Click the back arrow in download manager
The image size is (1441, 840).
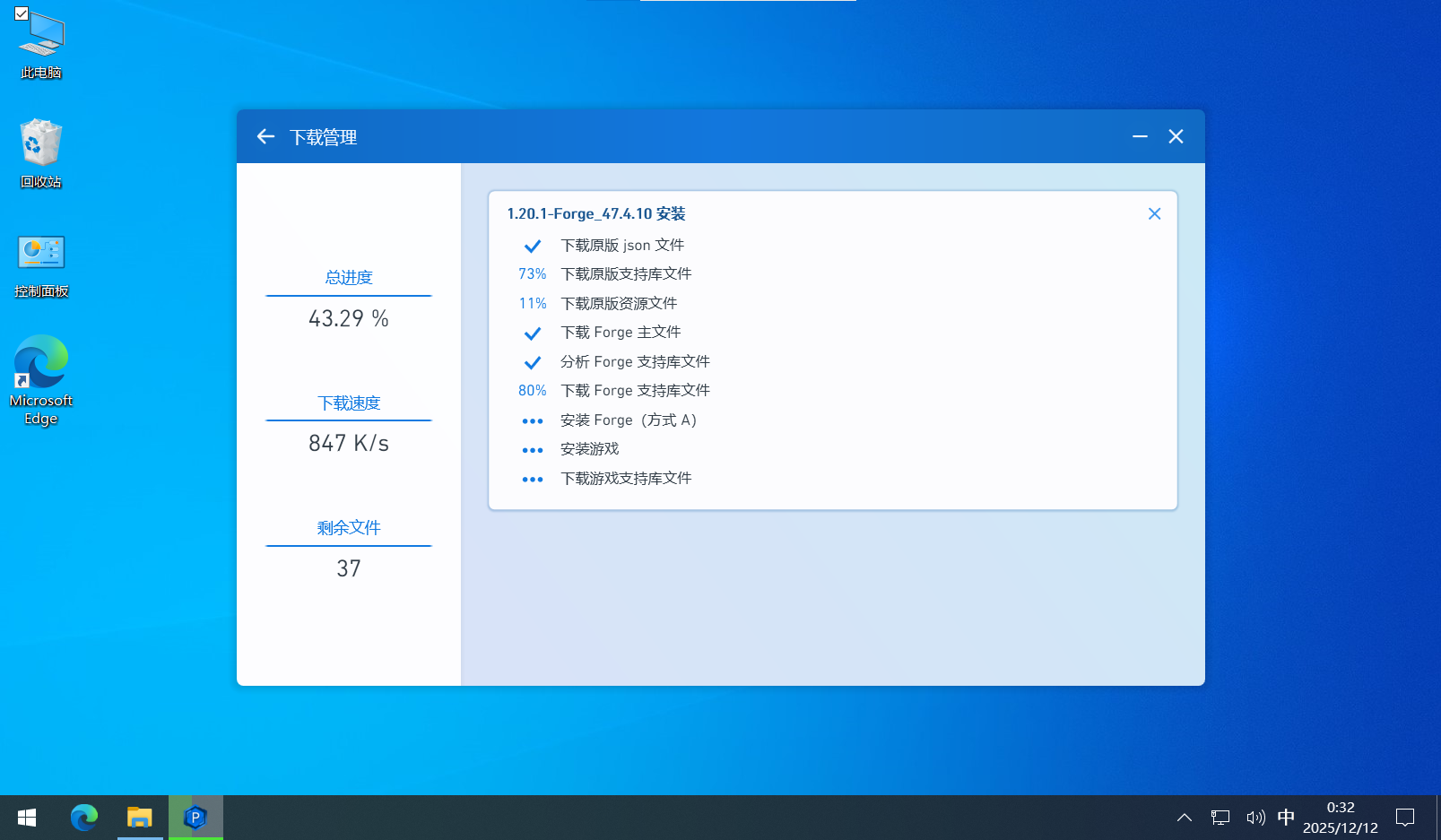[x=265, y=136]
